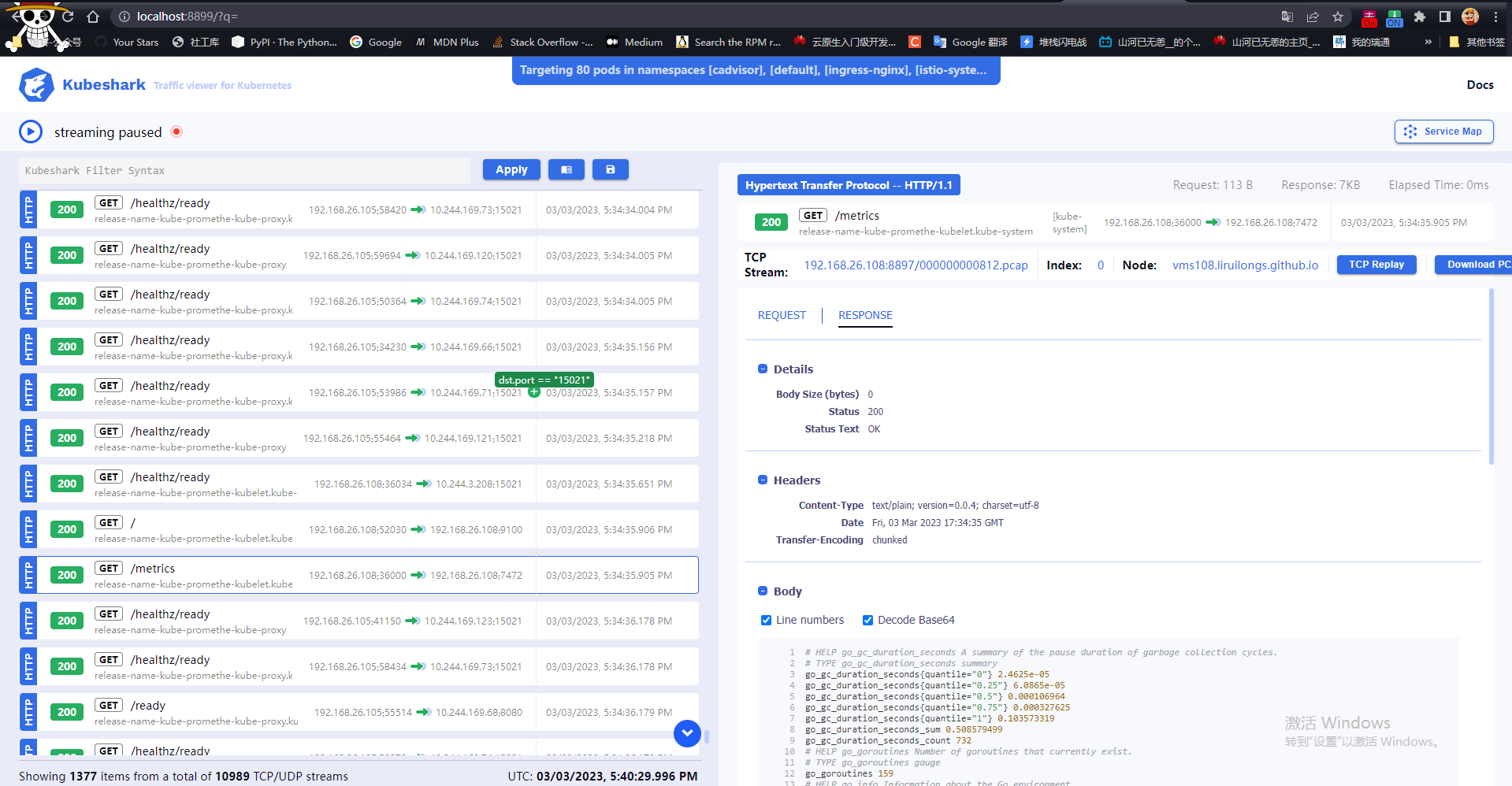The width and height of the screenshot is (1512, 786).
Task: Click the 200 status badge of /metrics row
Action: (67, 575)
